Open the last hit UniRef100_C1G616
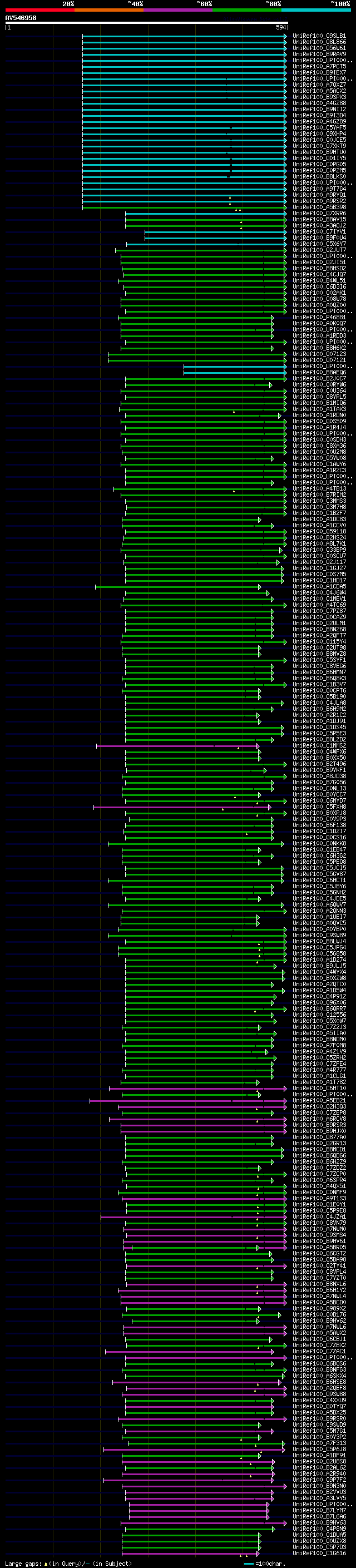 (x=319, y=1554)
